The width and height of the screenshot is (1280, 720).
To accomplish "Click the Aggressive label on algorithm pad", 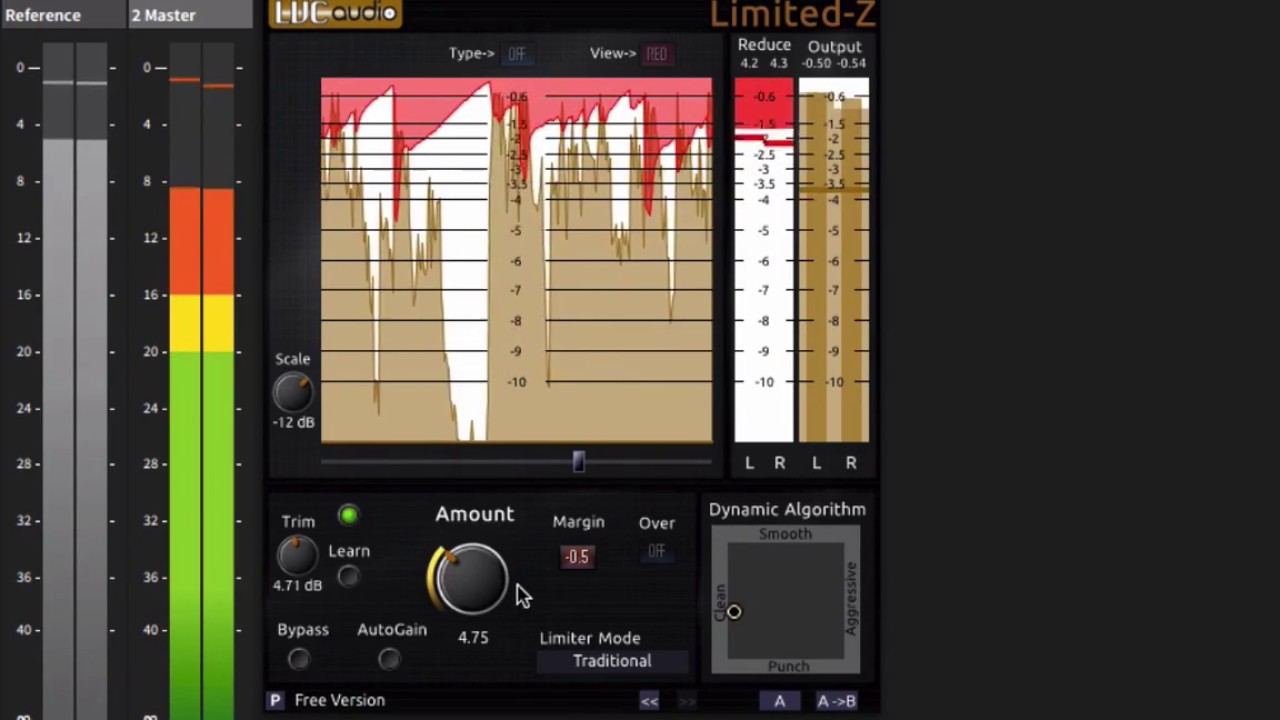I will click(x=851, y=598).
